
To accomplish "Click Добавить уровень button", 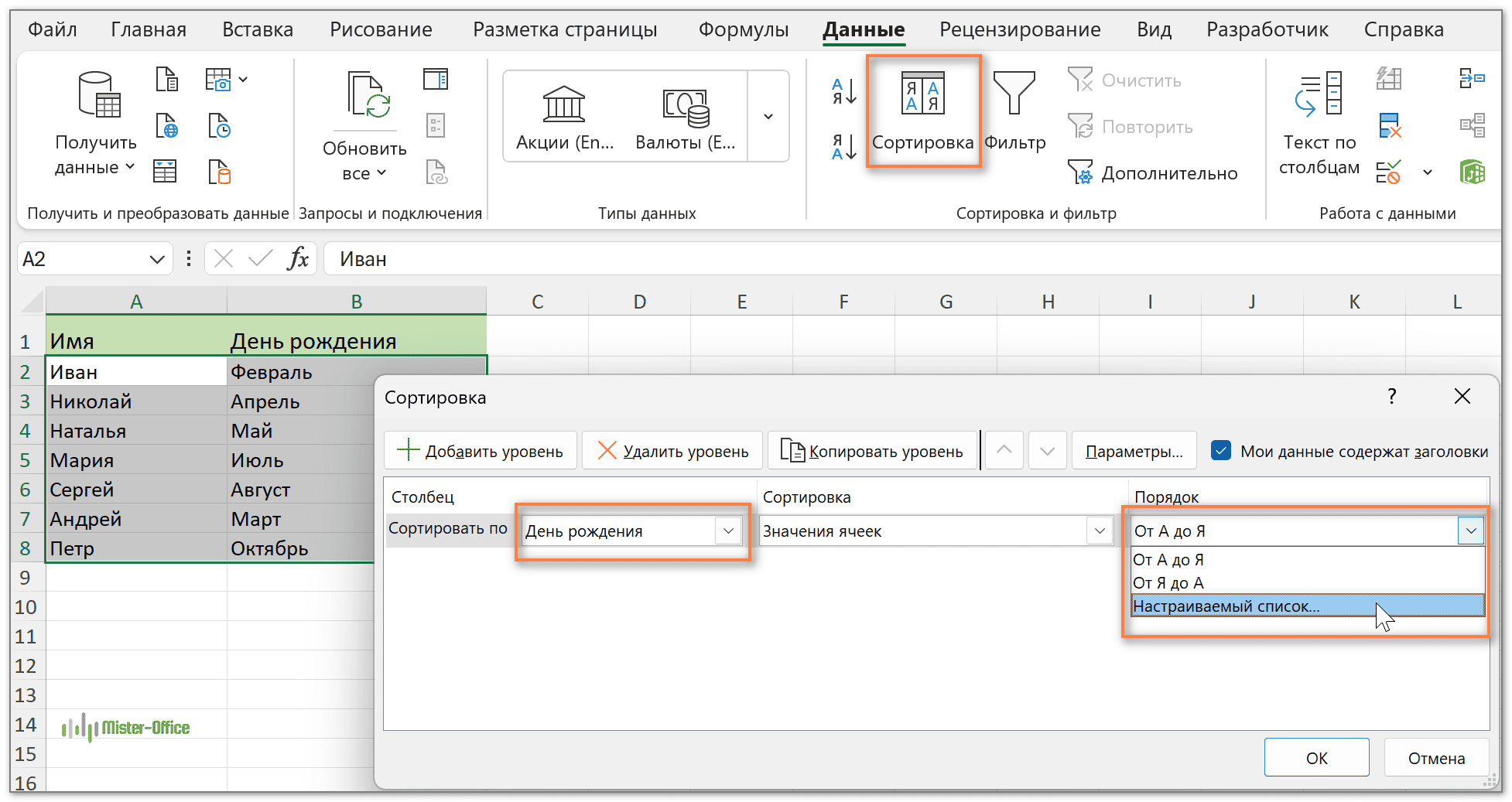I will pyautogui.click(x=481, y=451).
